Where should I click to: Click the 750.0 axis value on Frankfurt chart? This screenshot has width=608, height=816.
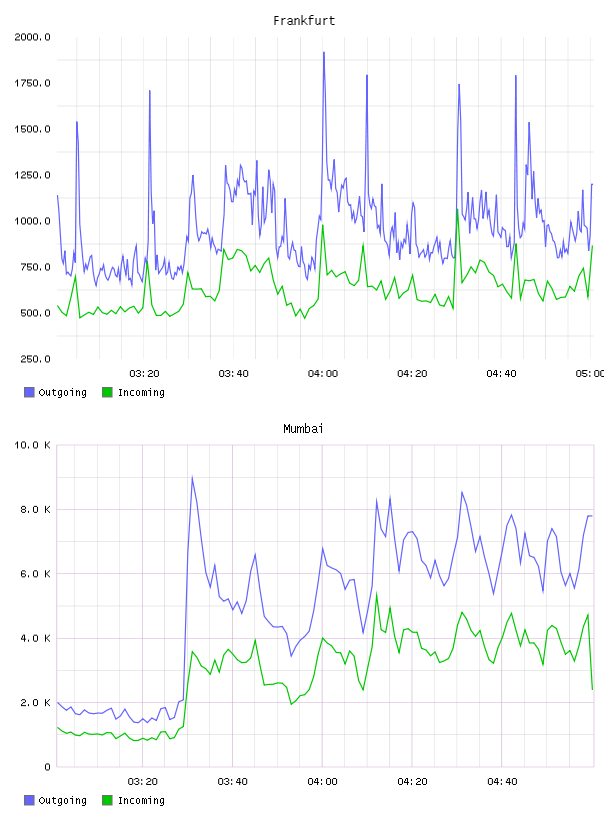pos(35,267)
